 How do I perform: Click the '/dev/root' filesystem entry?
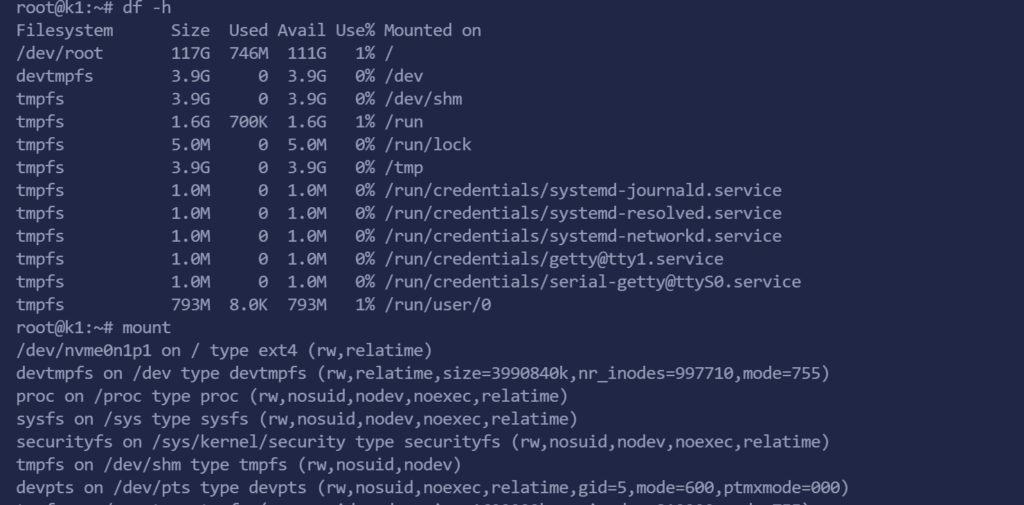tap(59, 53)
